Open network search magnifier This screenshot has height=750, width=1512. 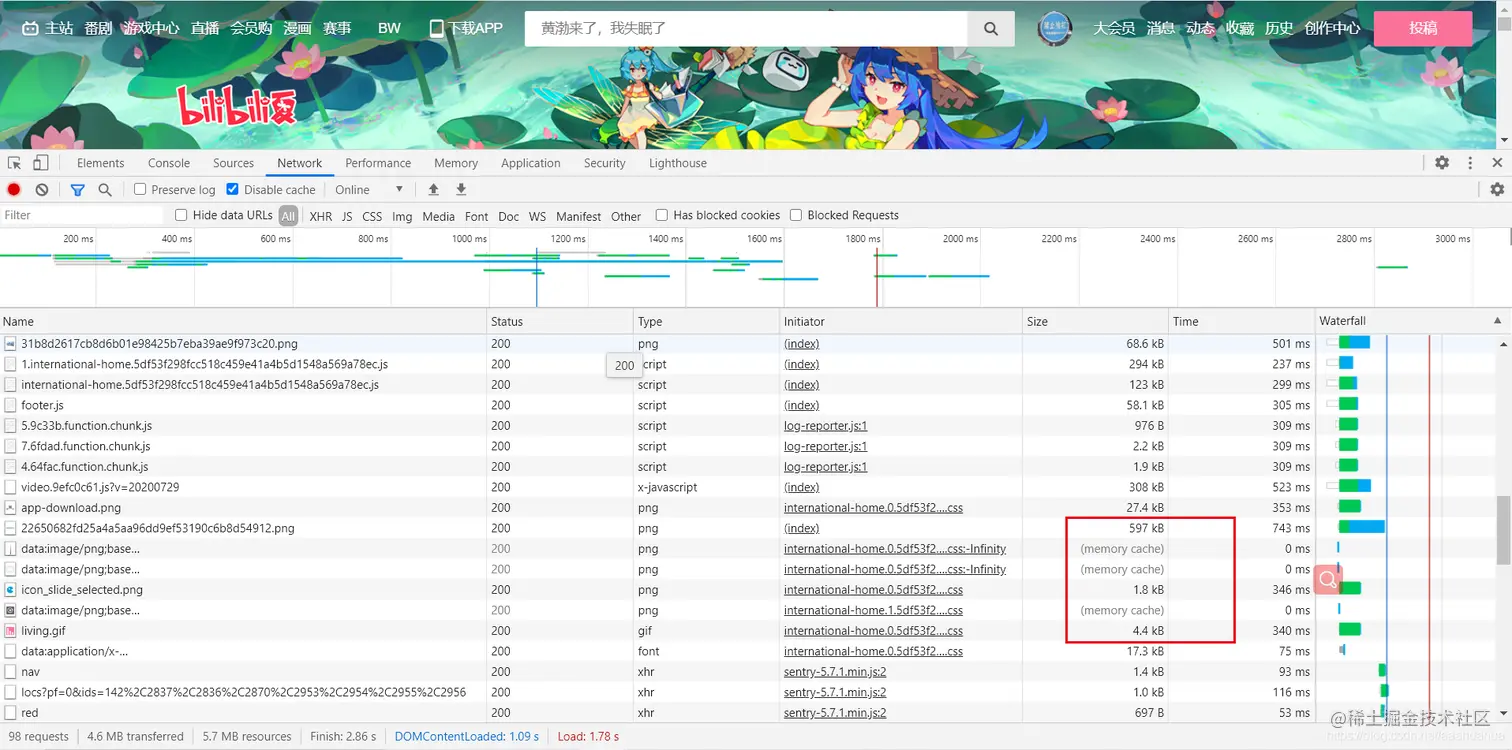[105, 190]
